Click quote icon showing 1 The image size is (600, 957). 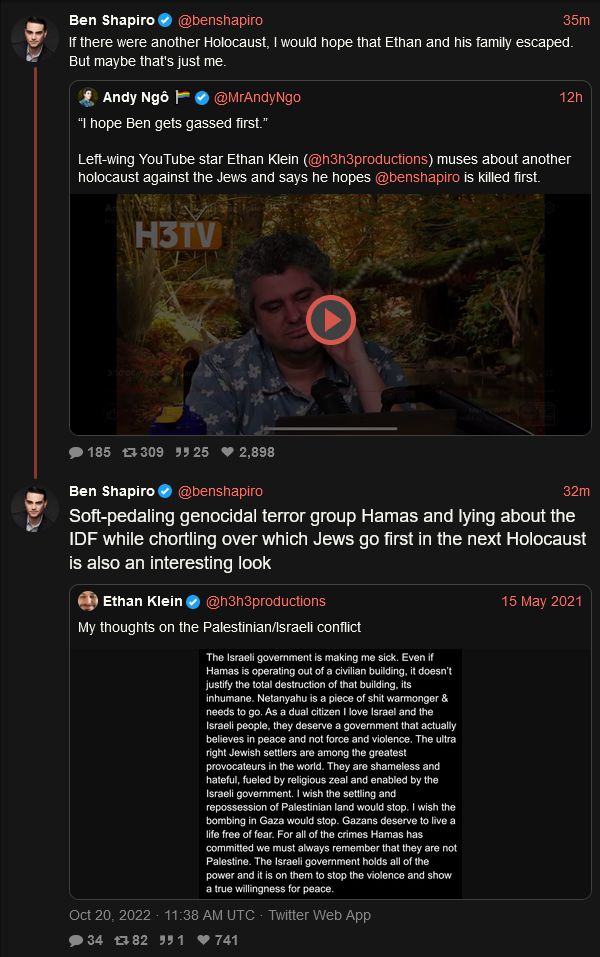click(166, 940)
